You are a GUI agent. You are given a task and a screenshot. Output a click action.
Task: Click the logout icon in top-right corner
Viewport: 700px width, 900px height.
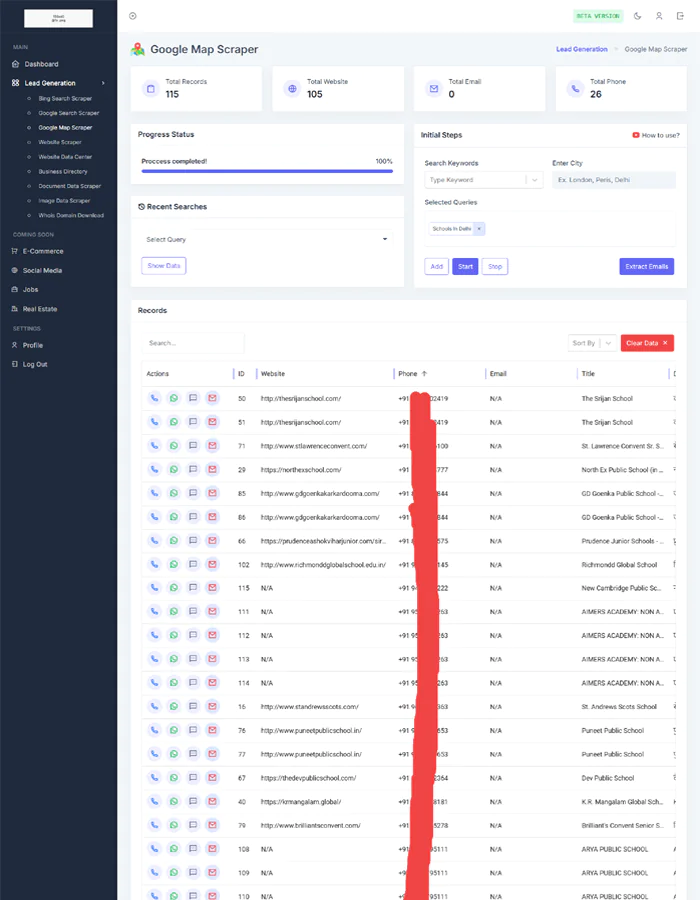[681, 16]
